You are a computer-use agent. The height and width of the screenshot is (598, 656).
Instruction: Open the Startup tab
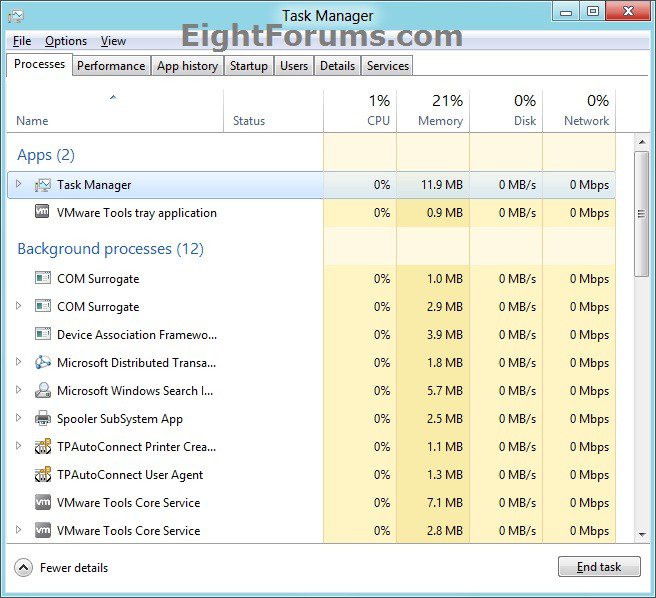248,66
